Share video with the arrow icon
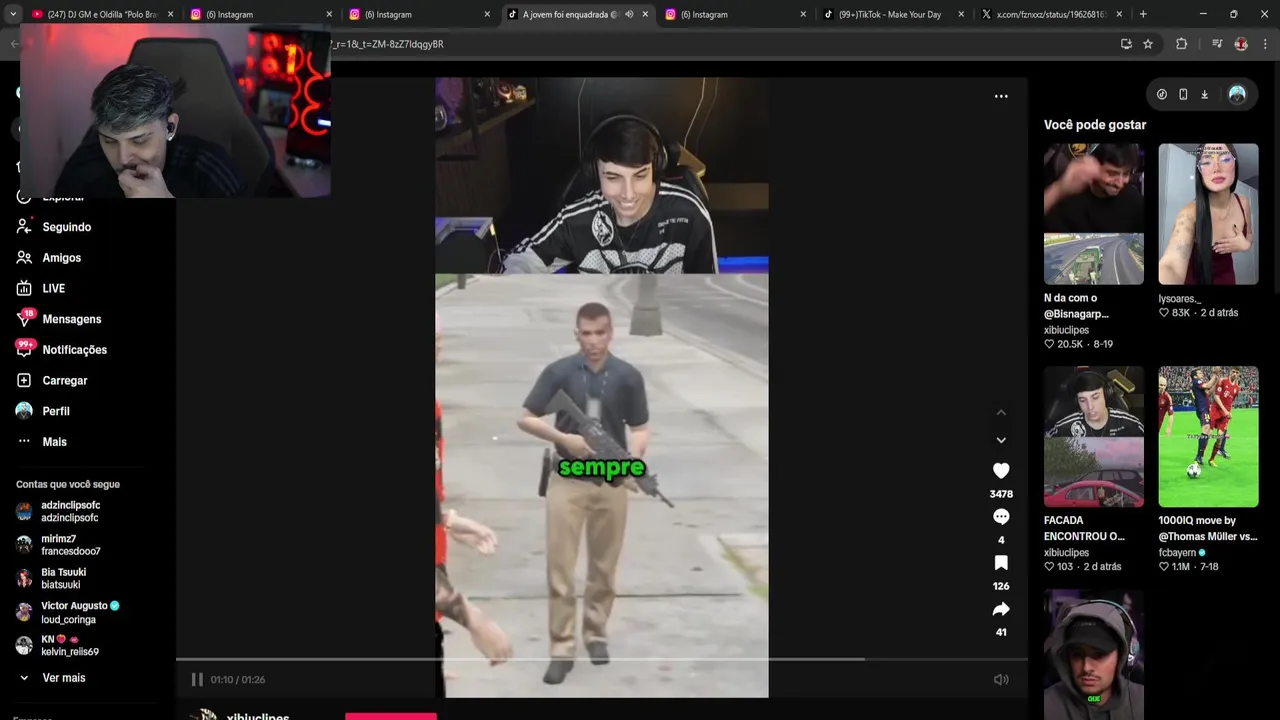1280x720 pixels. 1001,609
